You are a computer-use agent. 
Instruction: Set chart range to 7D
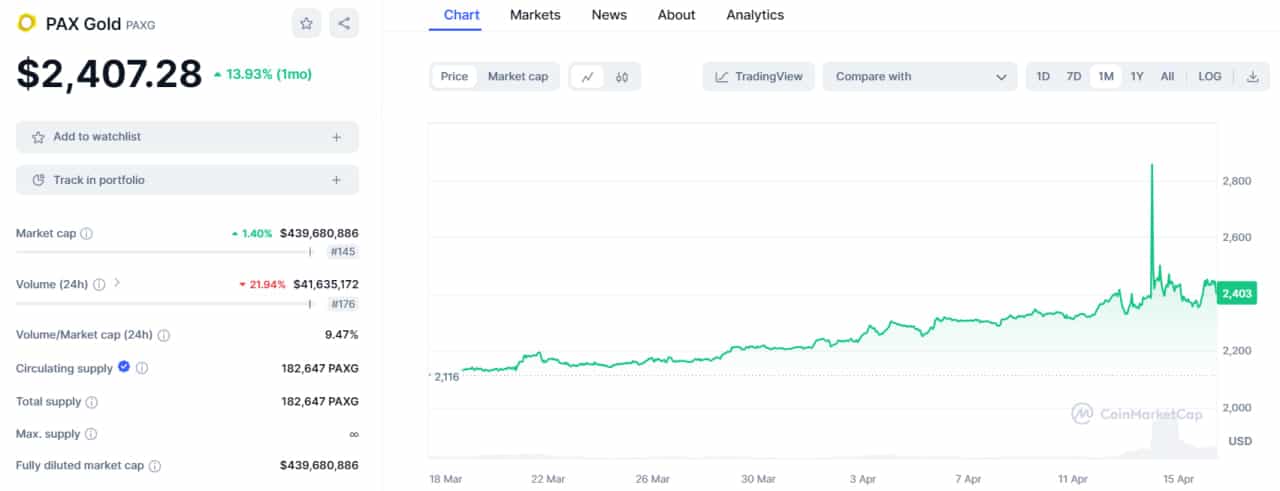1074,77
